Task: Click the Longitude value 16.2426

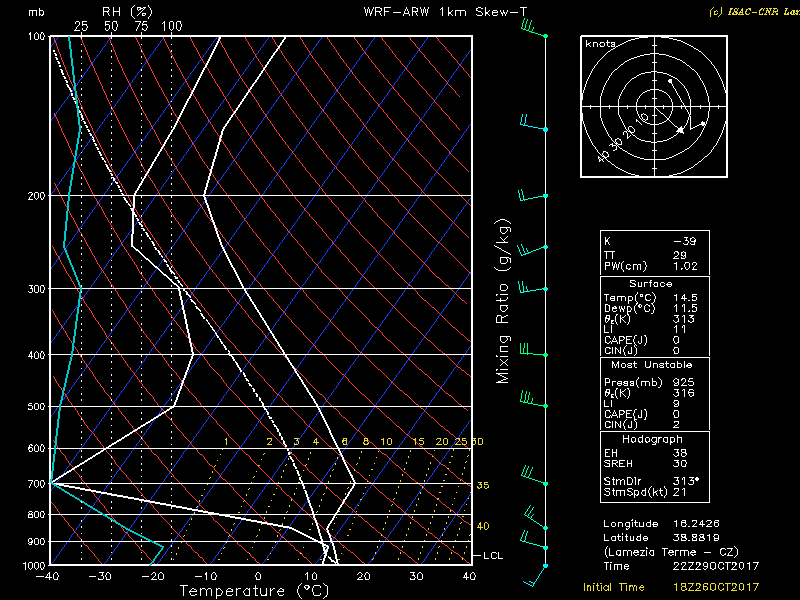Action: click(x=696, y=523)
